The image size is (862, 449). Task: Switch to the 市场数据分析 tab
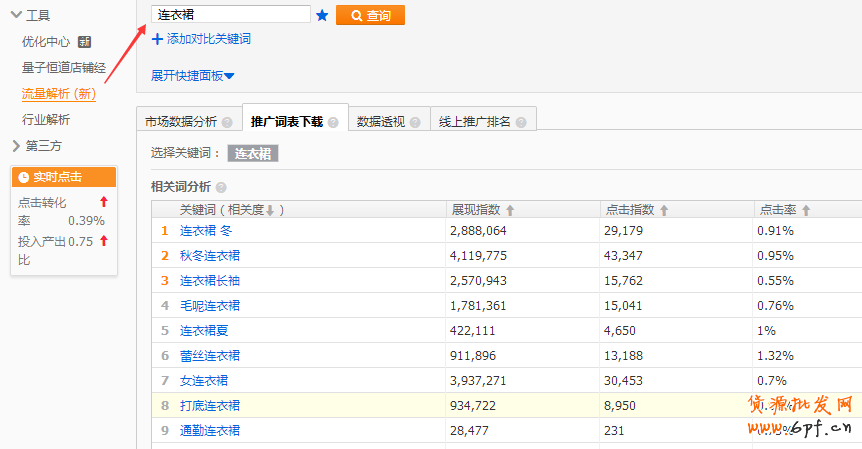tap(181, 122)
